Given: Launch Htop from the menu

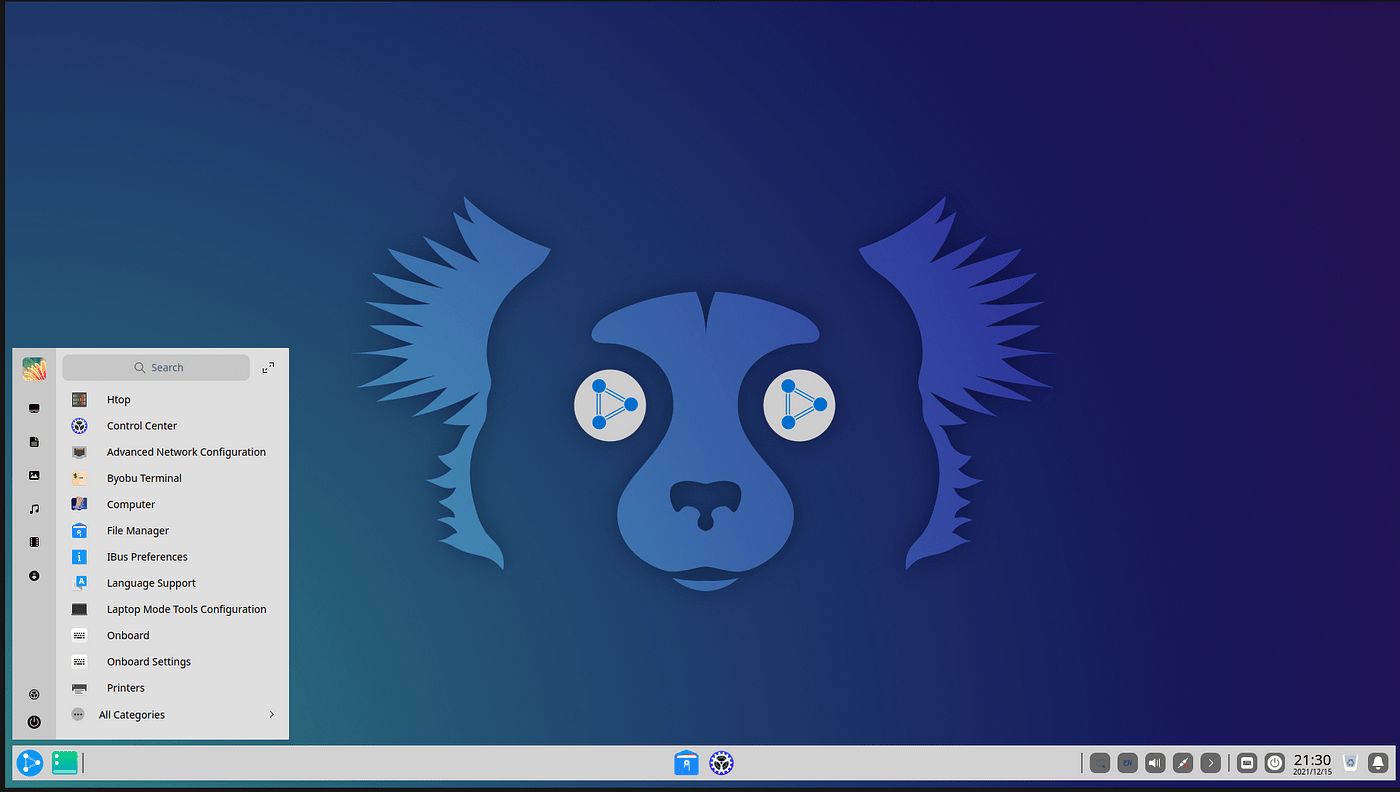Looking at the screenshot, I should 118,399.
